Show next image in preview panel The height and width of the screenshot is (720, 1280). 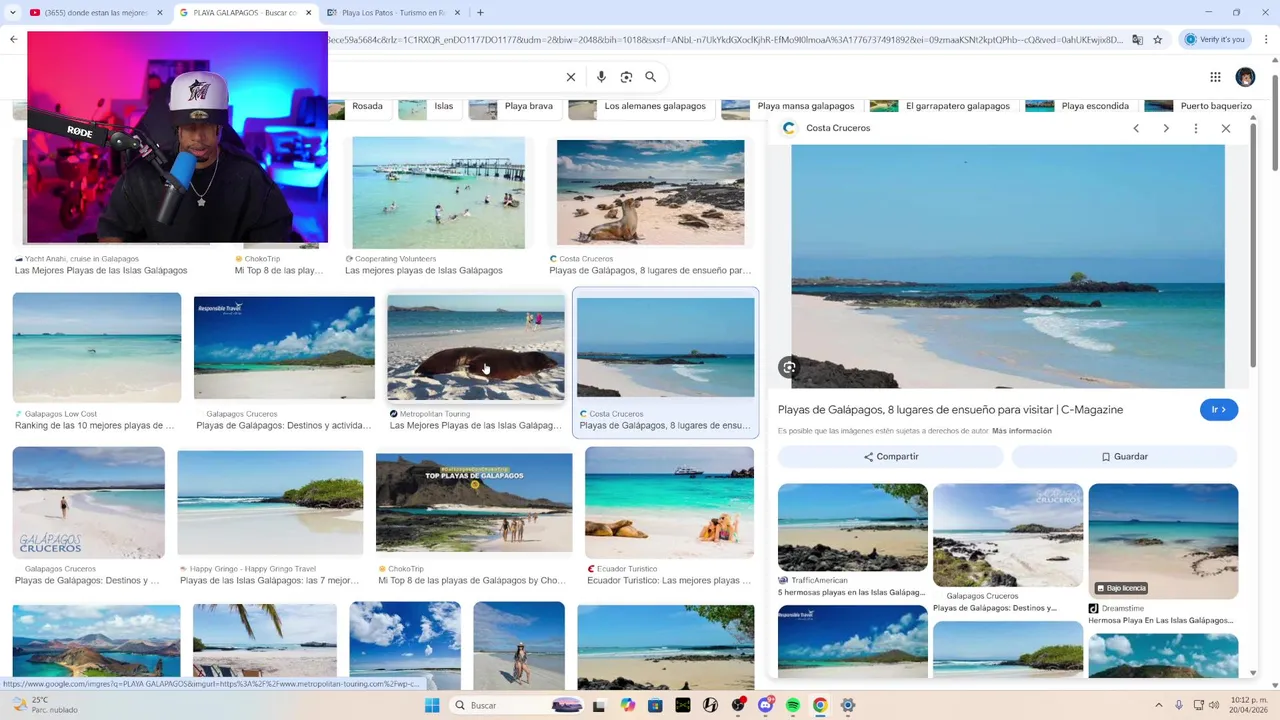(x=1166, y=128)
